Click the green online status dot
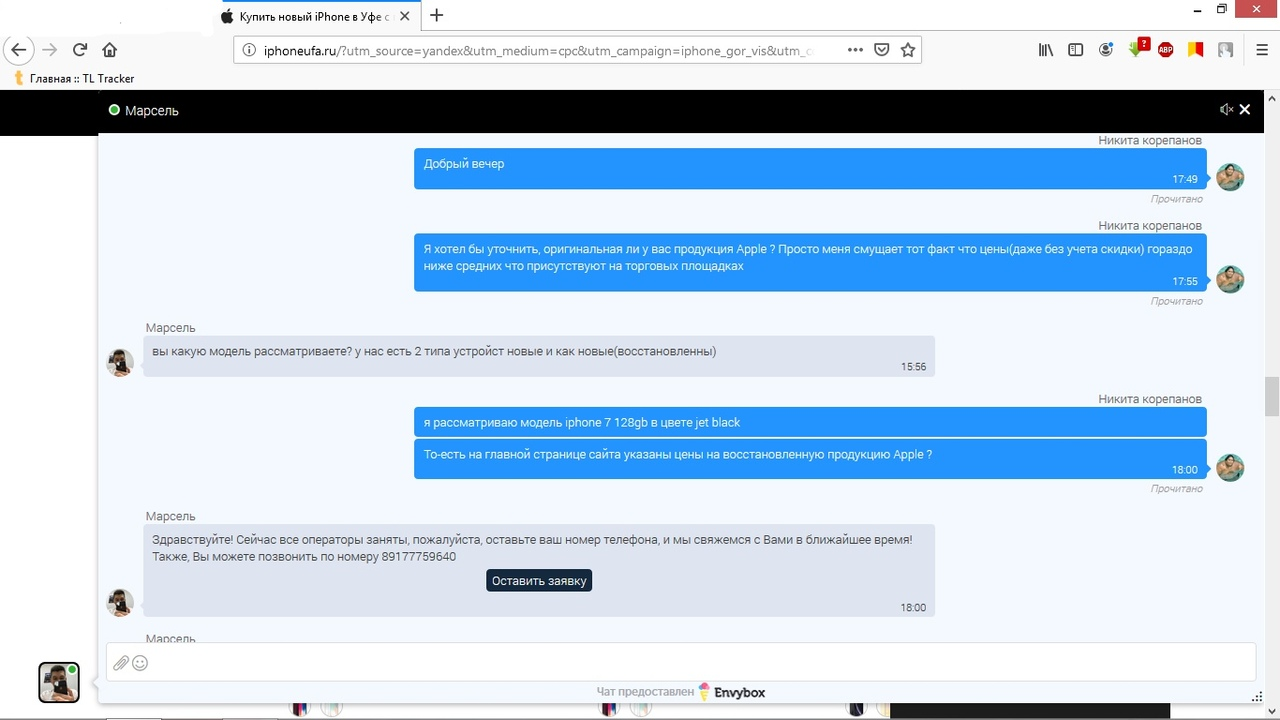The height and width of the screenshot is (720, 1280). coord(114,110)
